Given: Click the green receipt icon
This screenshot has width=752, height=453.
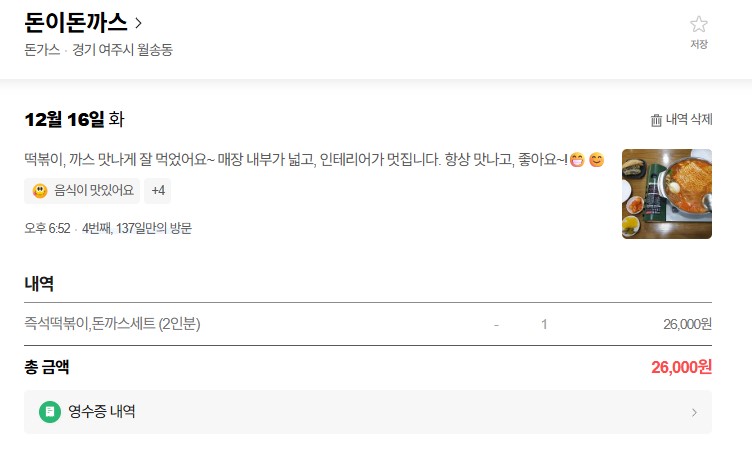Looking at the screenshot, I should pos(50,411).
